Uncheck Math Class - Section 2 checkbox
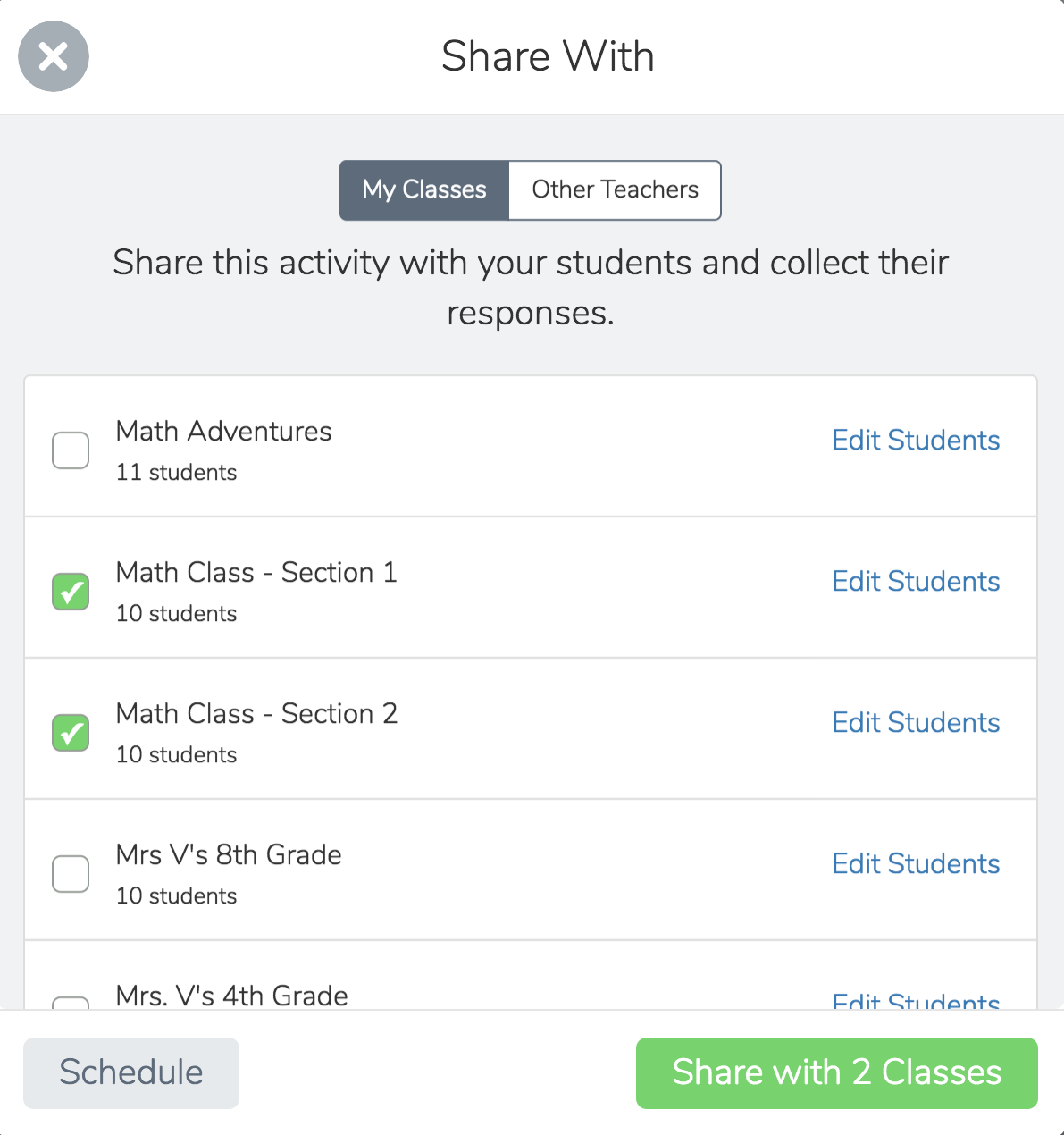Viewport: 1064px width, 1135px height. (x=71, y=733)
